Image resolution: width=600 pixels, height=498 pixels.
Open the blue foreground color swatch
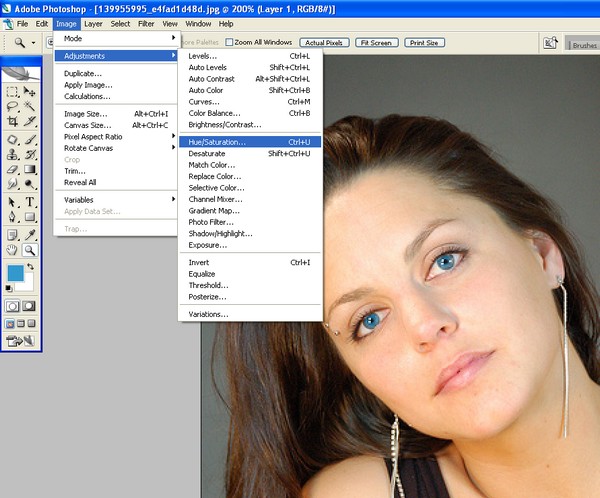tap(16, 273)
